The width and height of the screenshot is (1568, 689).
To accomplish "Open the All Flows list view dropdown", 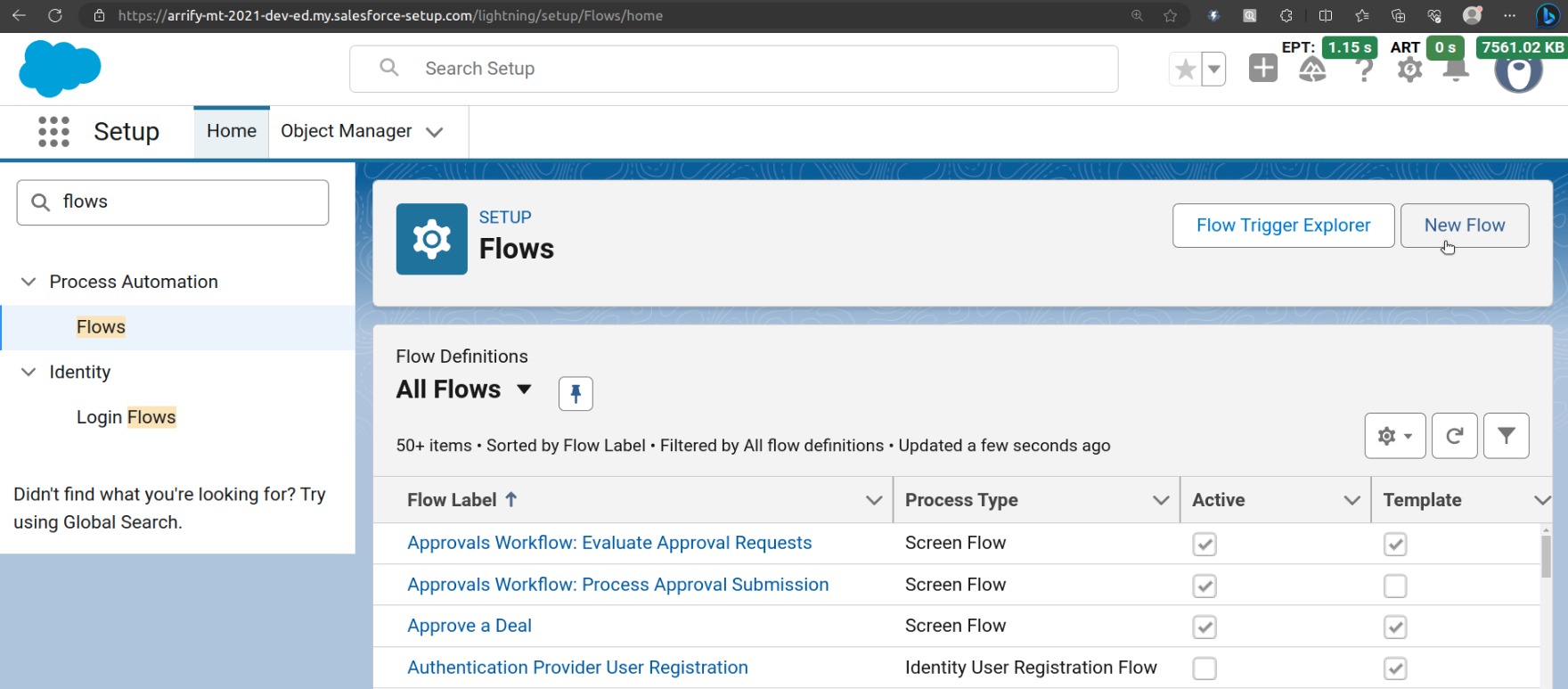I will coord(524,390).
